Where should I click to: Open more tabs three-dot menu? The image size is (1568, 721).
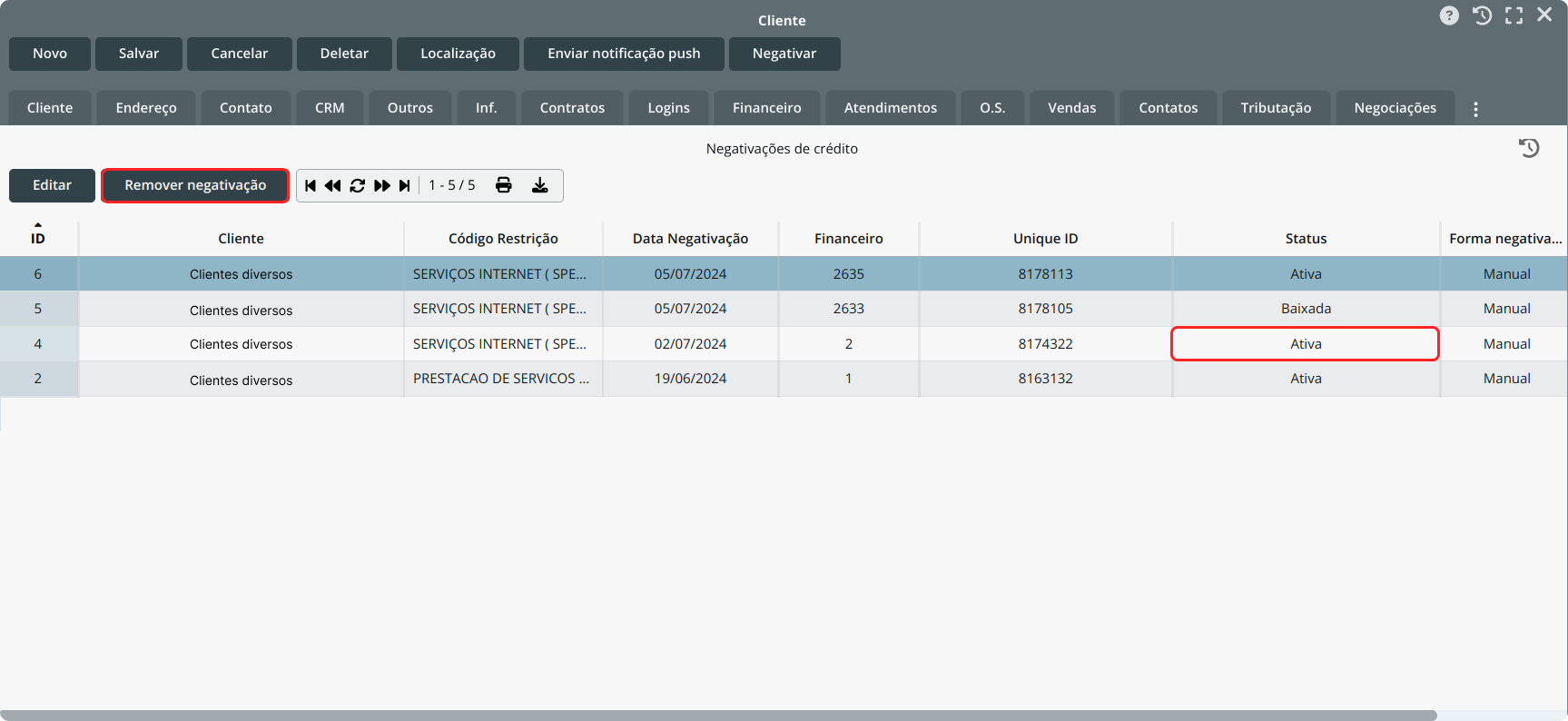1475,109
